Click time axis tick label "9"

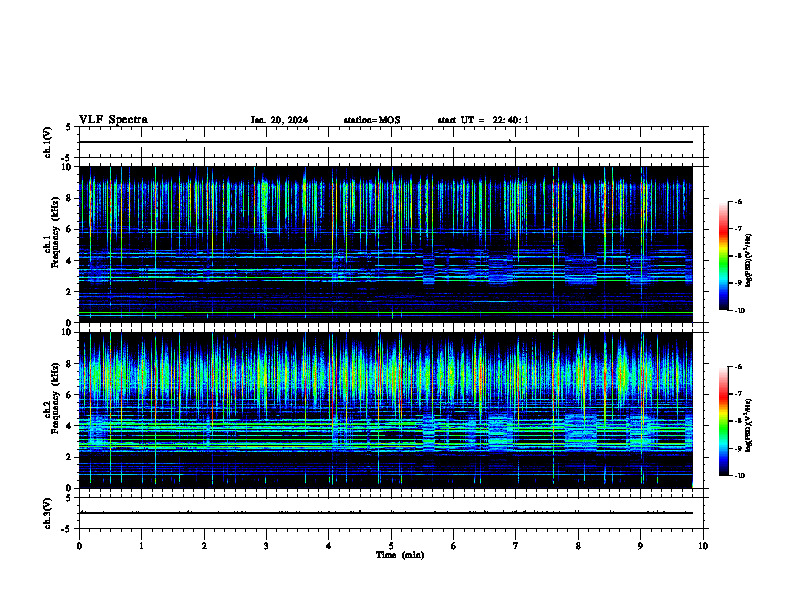[640, 546]
